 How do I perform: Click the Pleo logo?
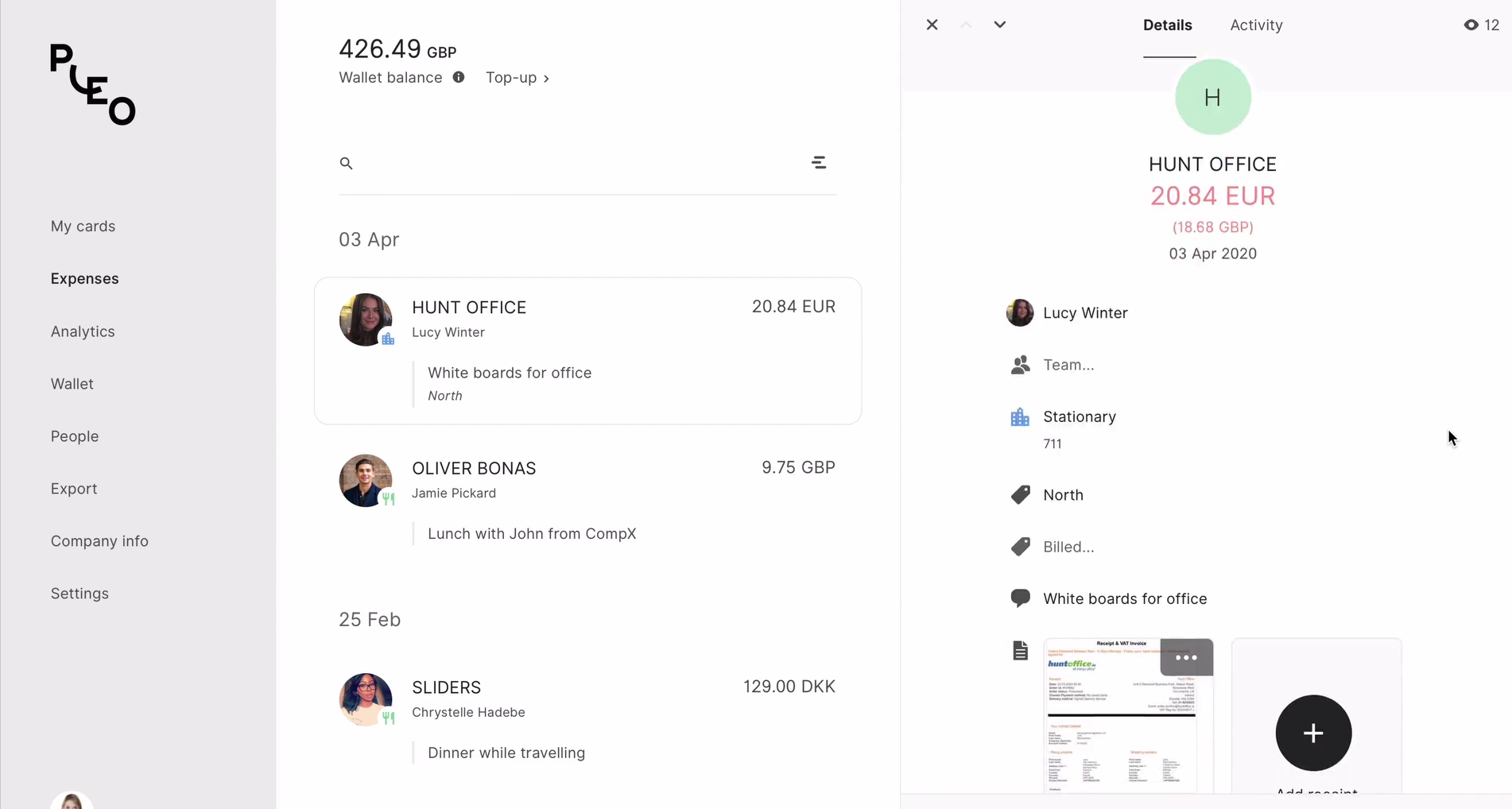click(x=93, y=84)
